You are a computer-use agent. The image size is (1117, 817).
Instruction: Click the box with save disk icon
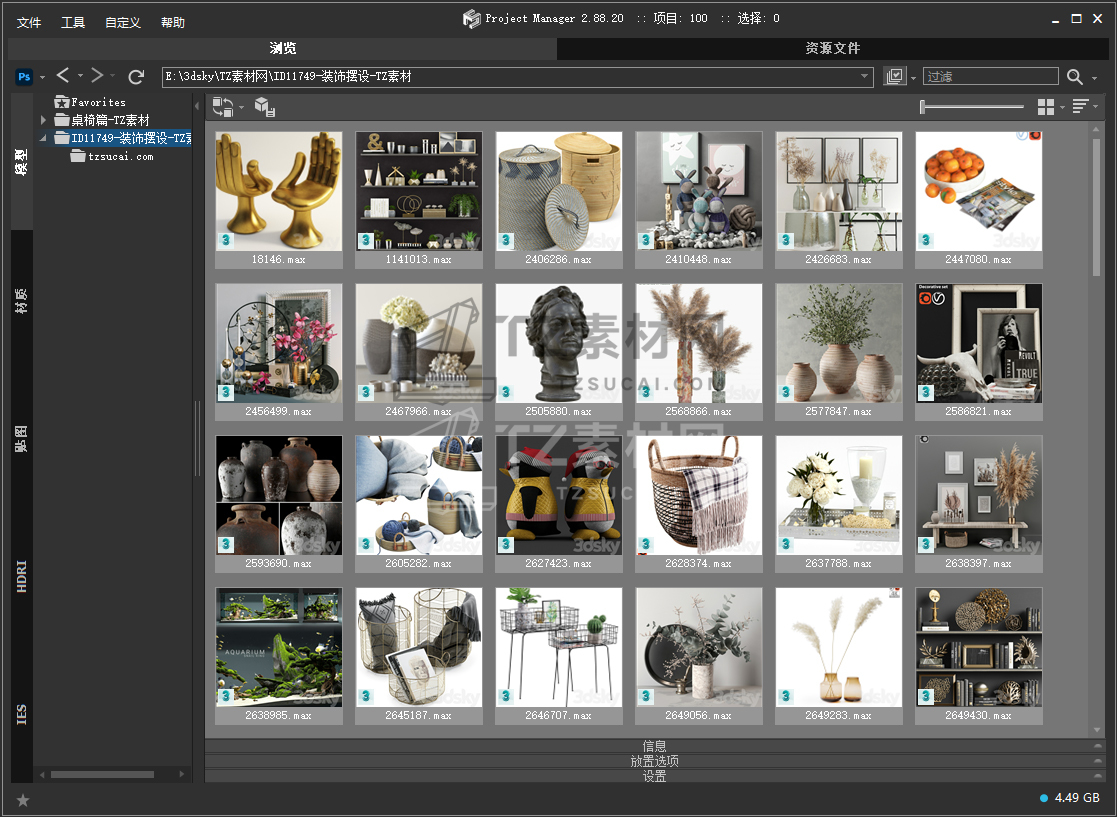(264, 107)
